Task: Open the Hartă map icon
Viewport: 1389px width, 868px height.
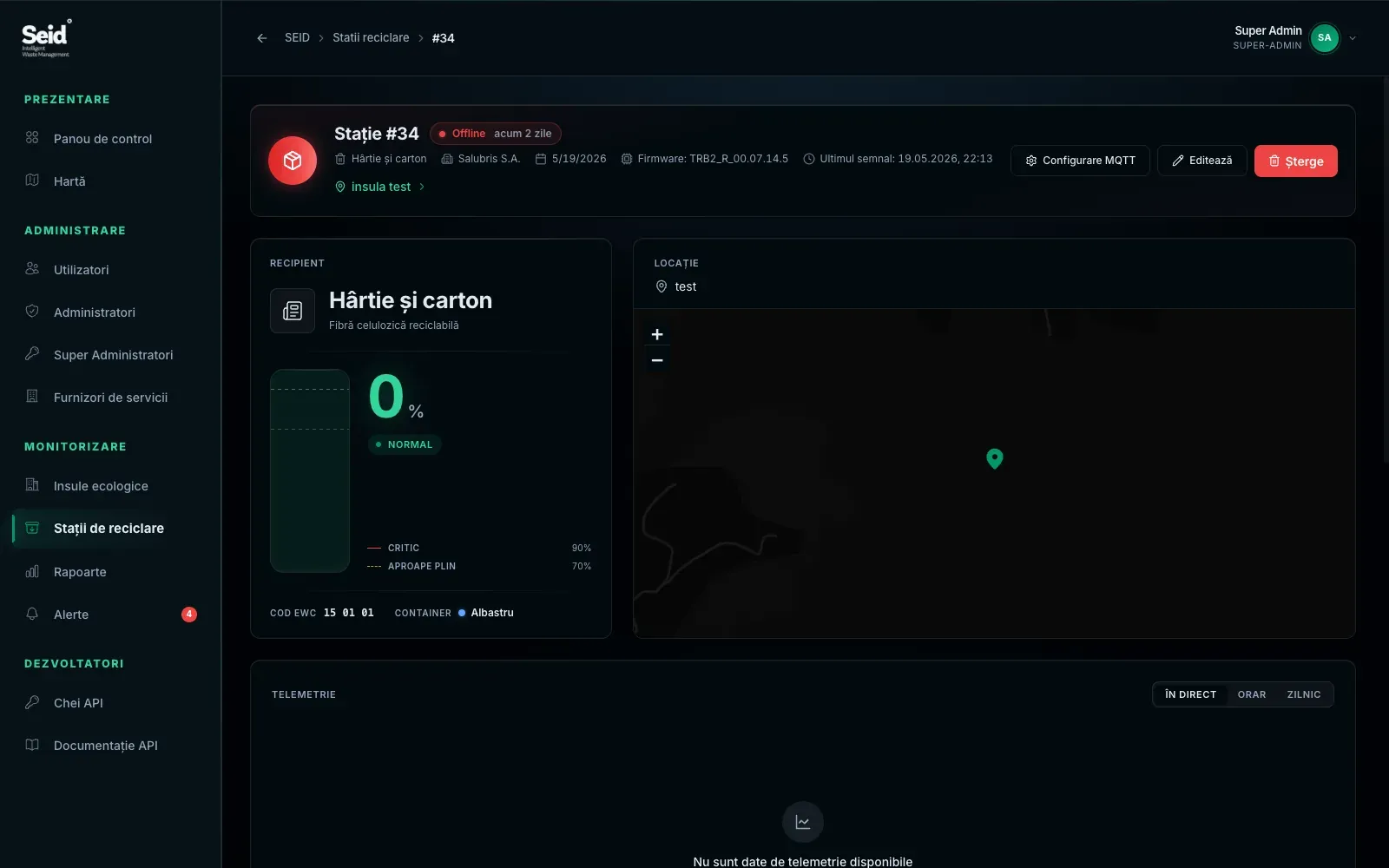Action: tap(32, 181)
